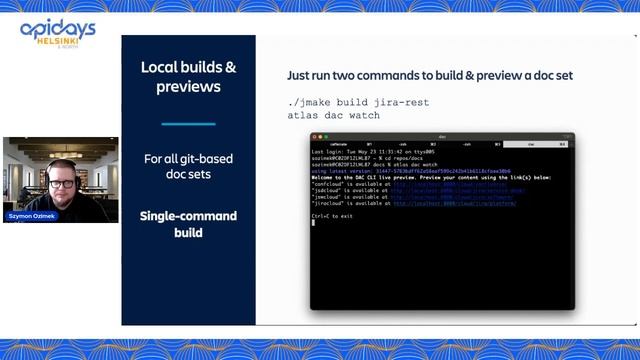Screen dimensions: 640x360
Task: Click the 'atlas dac watch' command on slide
Action: coord(333,116)
